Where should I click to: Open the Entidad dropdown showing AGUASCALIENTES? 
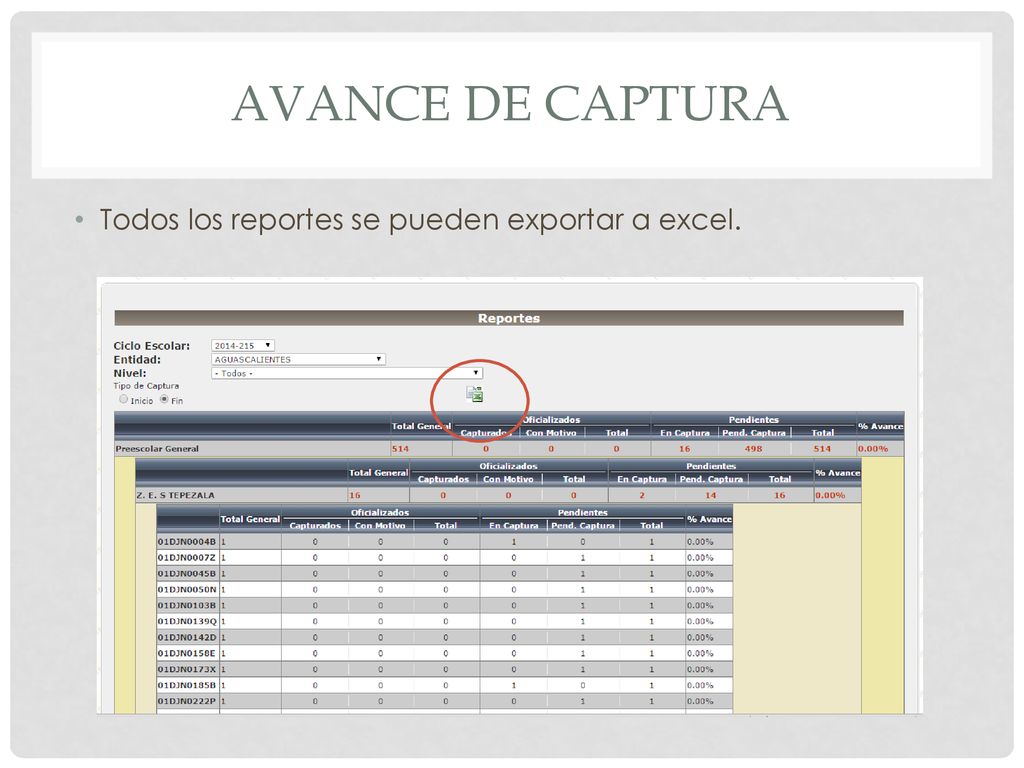298,359
